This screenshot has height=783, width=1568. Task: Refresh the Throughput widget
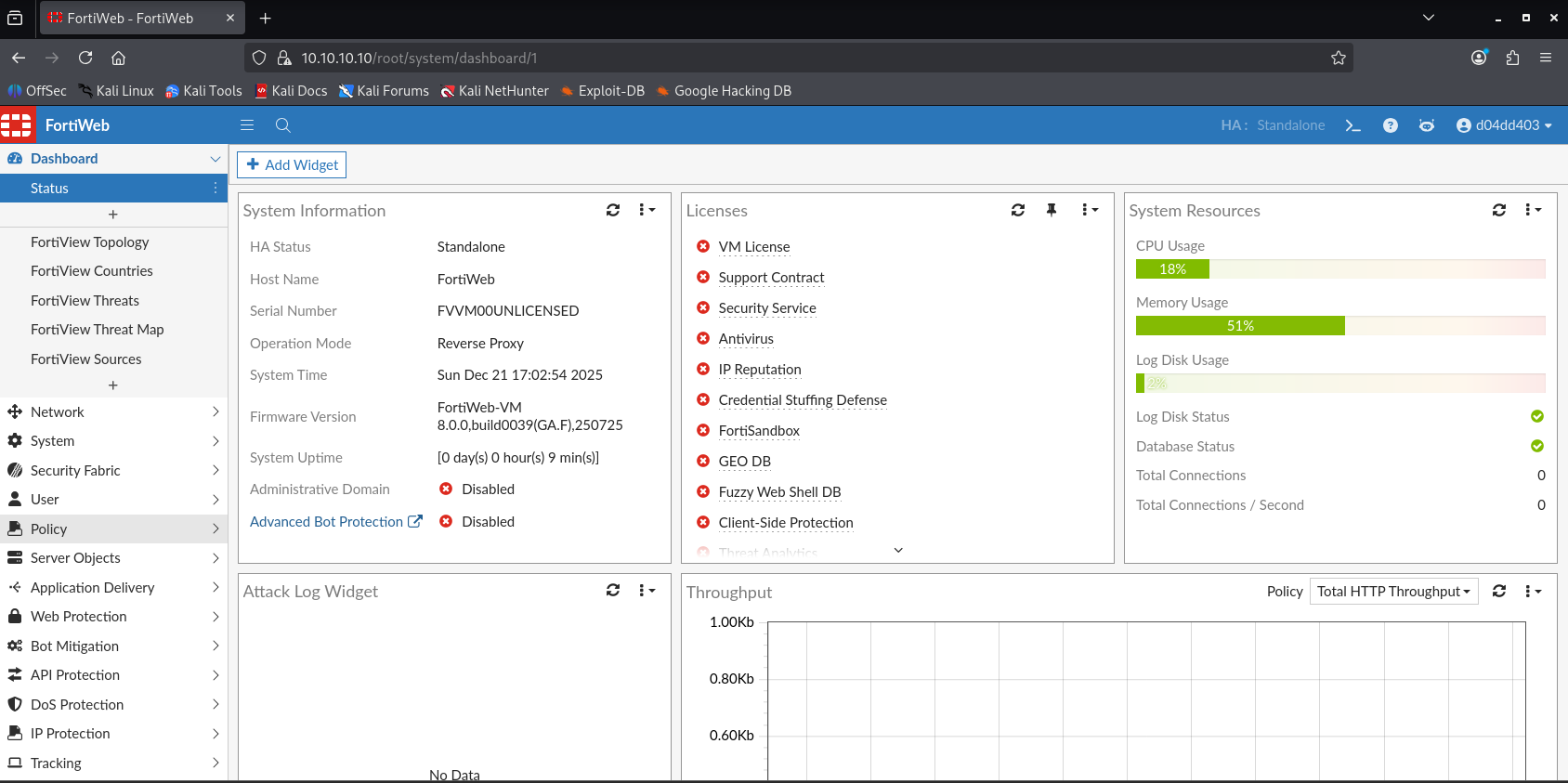(1499, 591)
